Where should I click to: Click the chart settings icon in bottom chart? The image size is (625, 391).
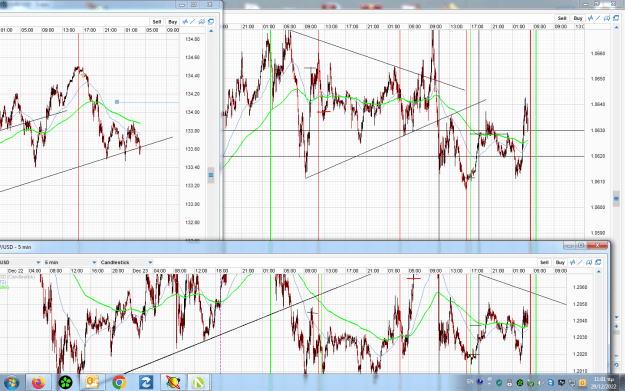pos(590,262)
